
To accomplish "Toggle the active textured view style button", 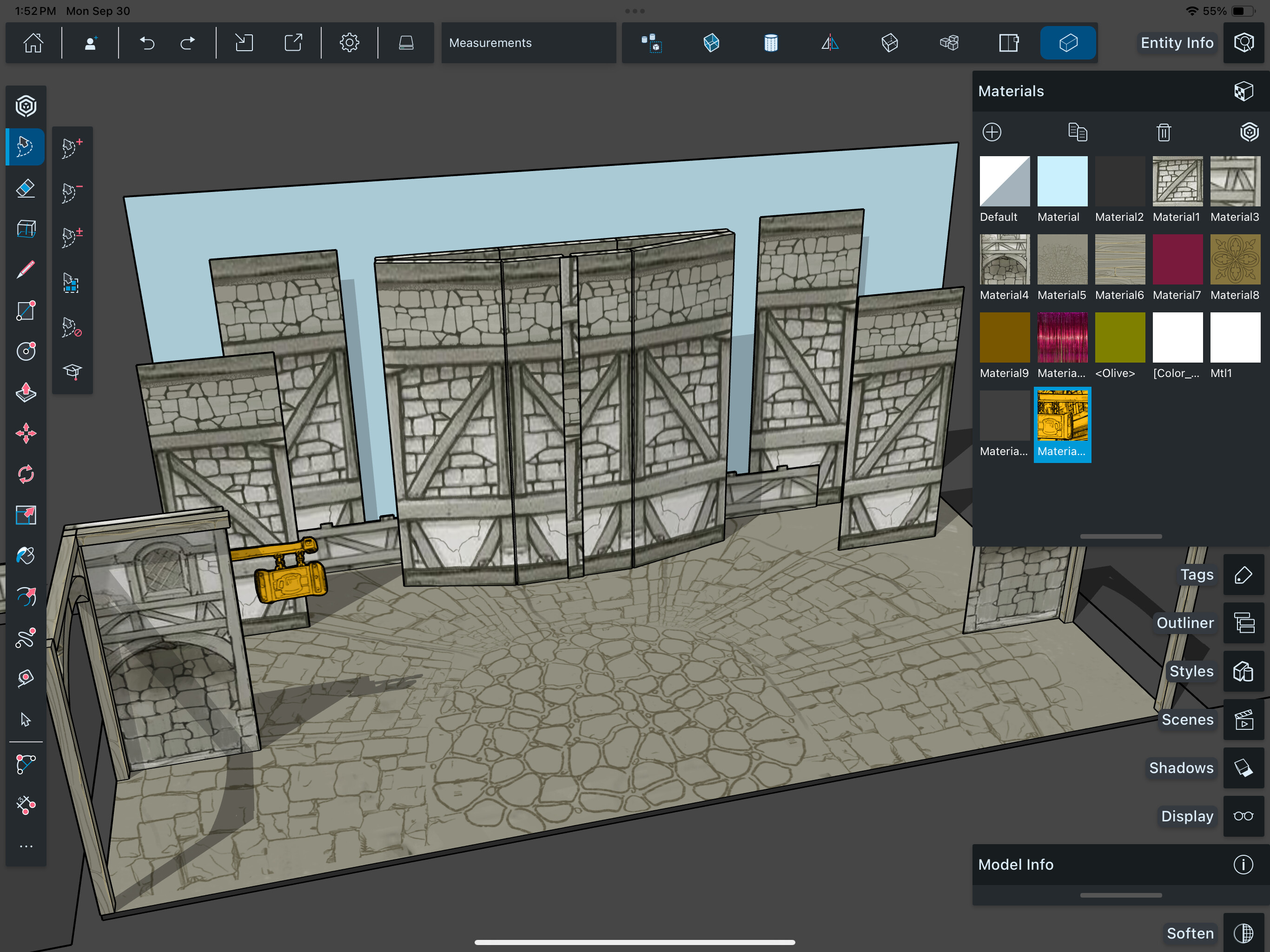I will click(x=1068, y=43).
